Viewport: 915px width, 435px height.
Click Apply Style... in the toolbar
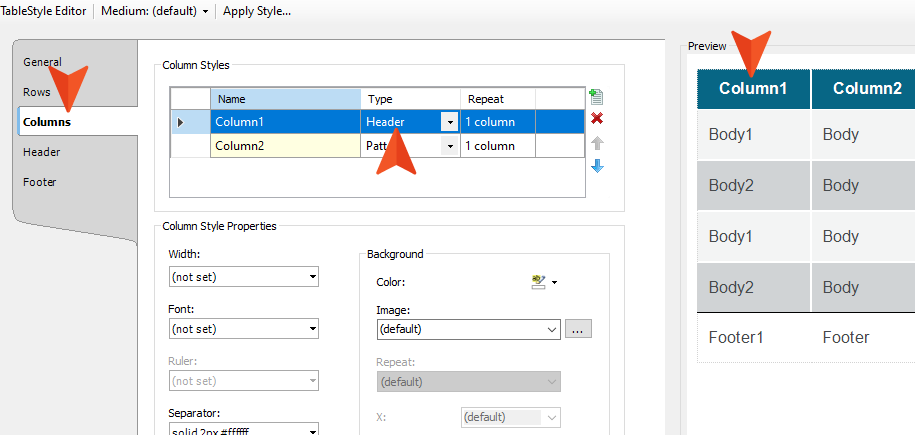point(257,11)
